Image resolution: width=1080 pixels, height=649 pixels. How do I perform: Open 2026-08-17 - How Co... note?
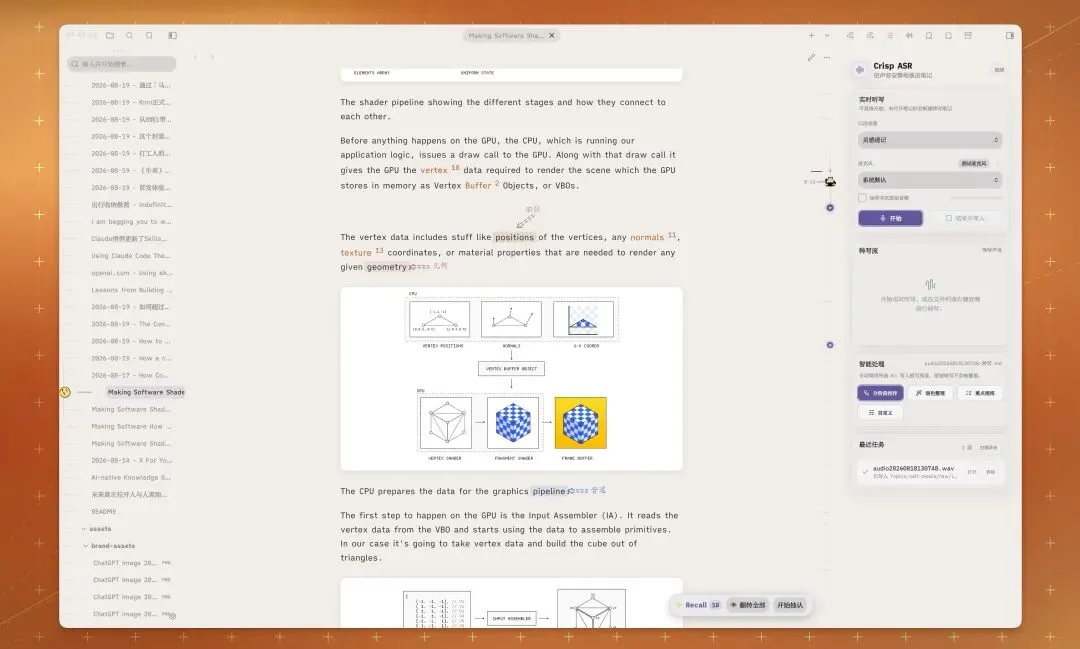click(130, 375)
